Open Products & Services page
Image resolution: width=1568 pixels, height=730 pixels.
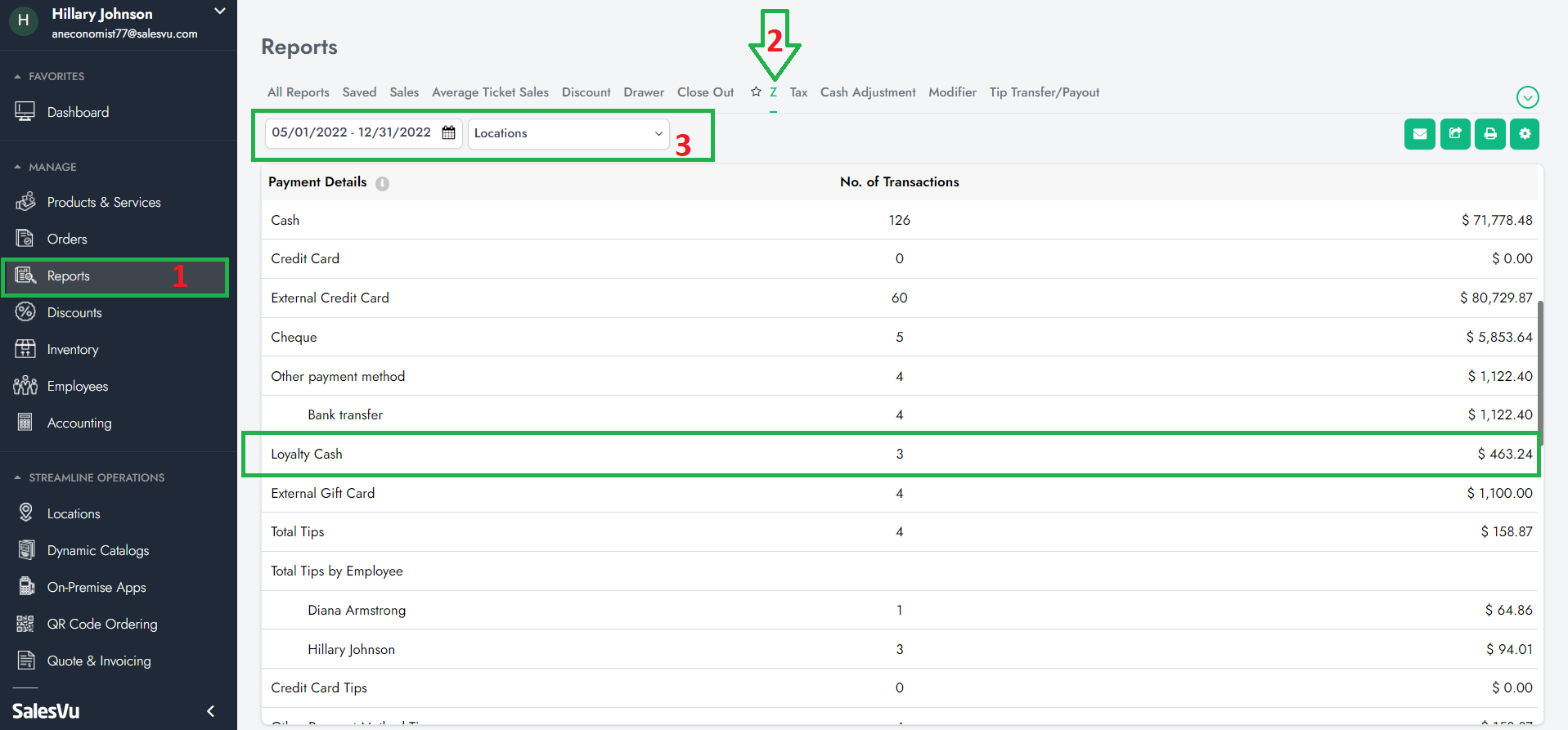(x=104, y=202)
